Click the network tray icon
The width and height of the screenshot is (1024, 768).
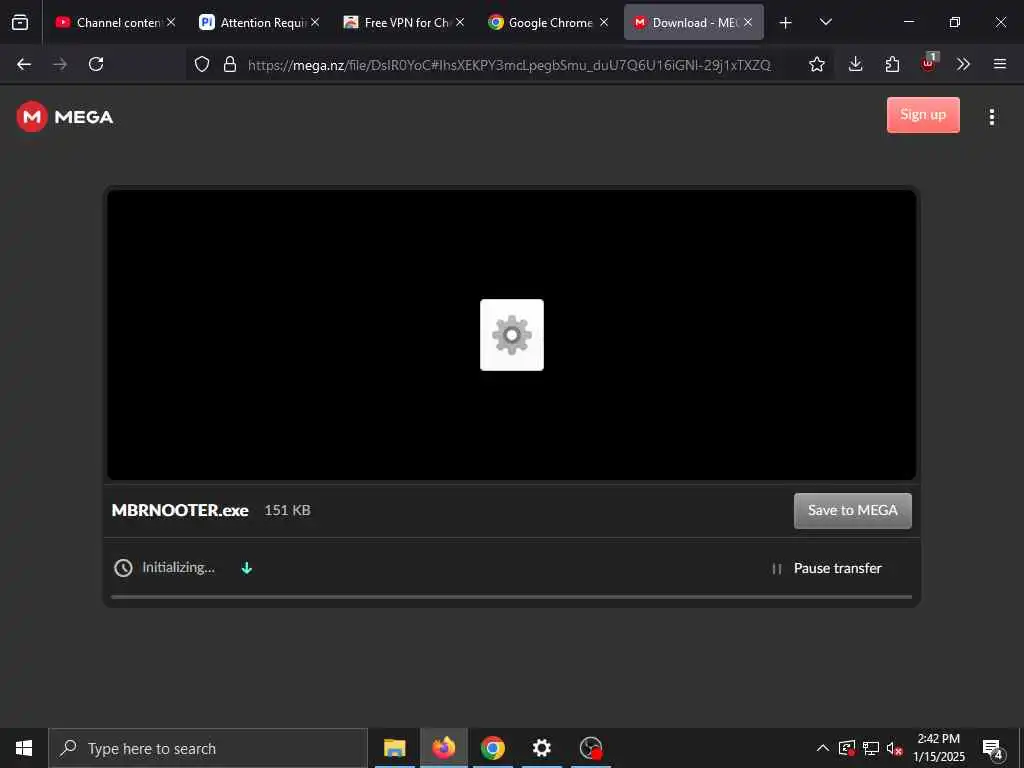(871, 748)
